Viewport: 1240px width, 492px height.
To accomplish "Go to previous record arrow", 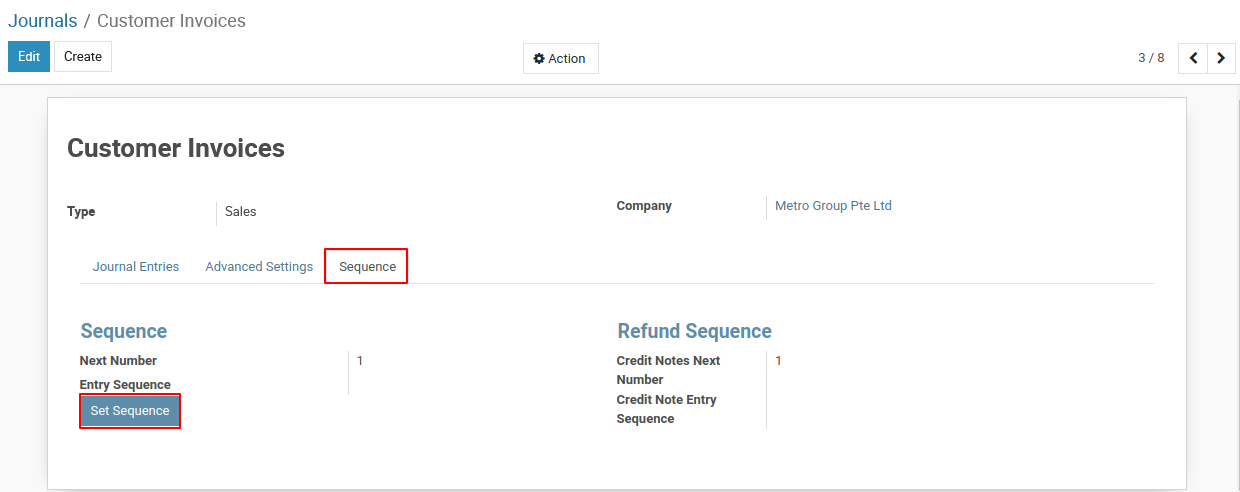I will tap(1192, 58).
